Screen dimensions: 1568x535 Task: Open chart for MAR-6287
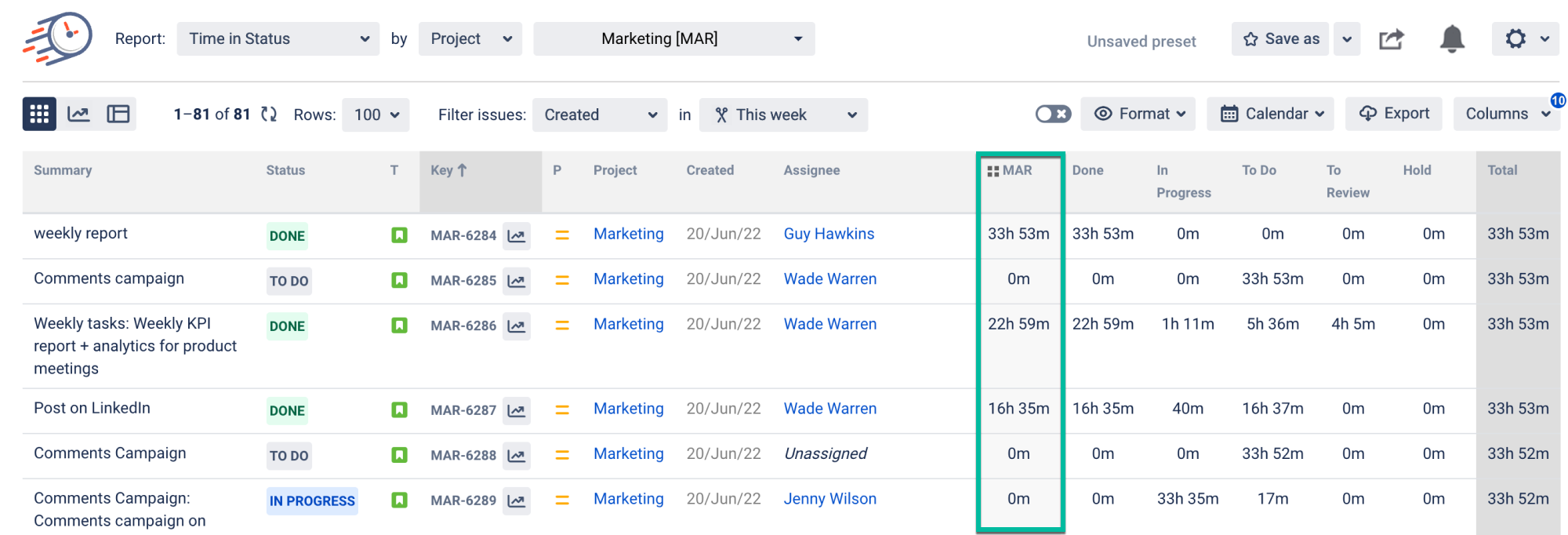517,410
